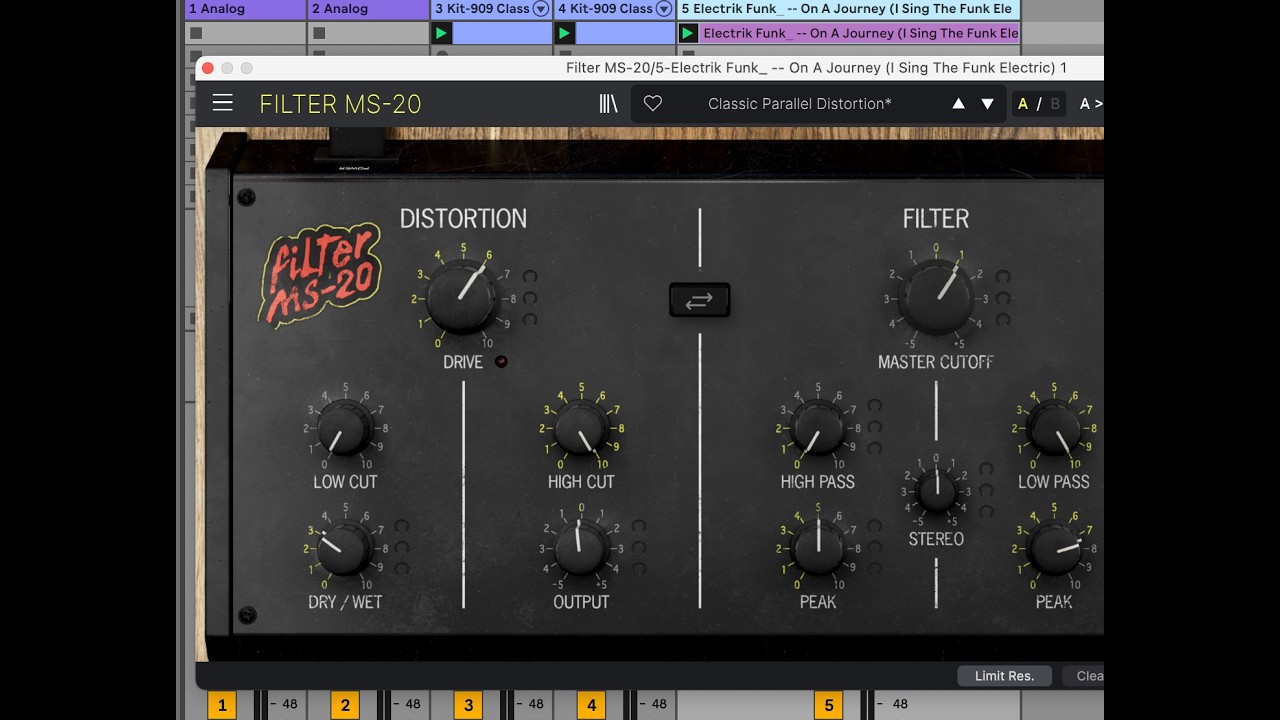Image resolution: width=1280 pixels, height=720 pixels.
Task: Close the Filter MS-20 plugin window
Action: 207,68
